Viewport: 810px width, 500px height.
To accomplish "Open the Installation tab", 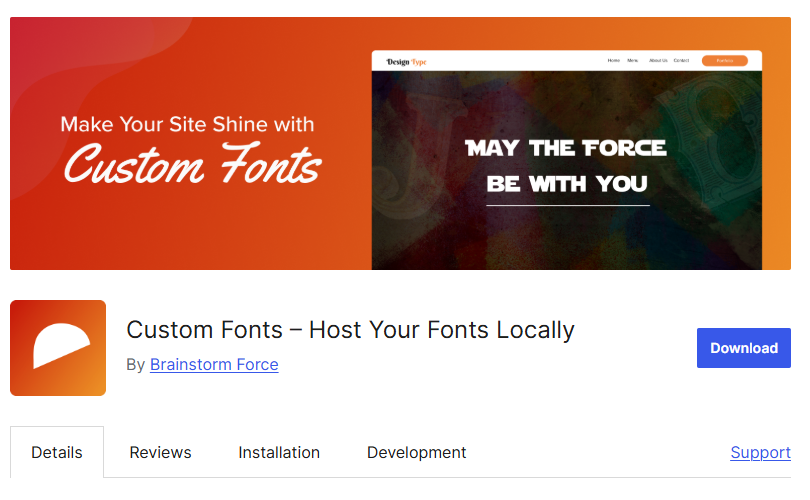I will [279, 452].
